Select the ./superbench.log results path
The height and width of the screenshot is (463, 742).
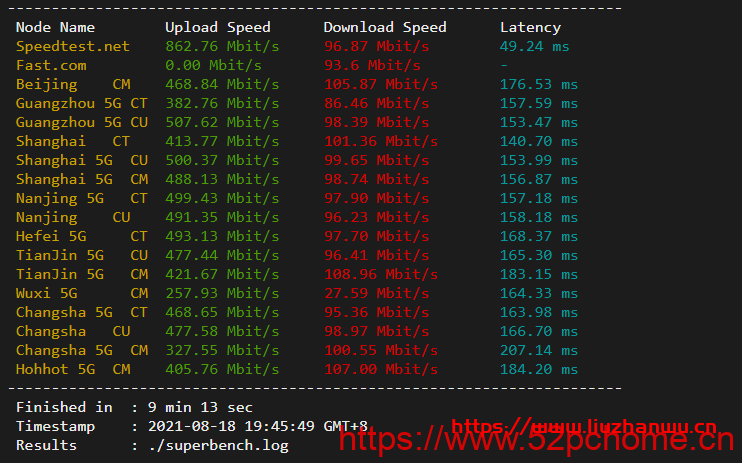[x=218, y=445]
